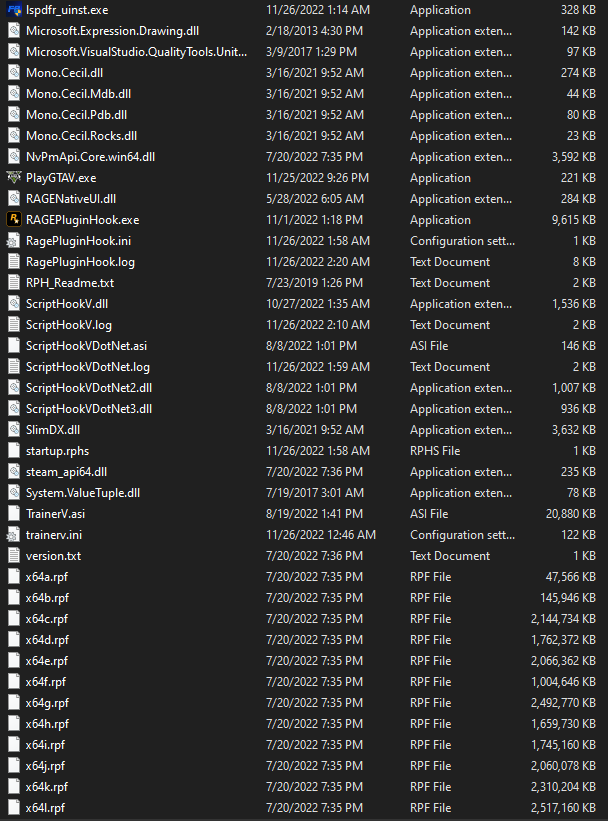Click the Mono.Cecil.Rocks.dll file icon
The width and height of the screenshot is (608, 821).
[x=14, y=136]
